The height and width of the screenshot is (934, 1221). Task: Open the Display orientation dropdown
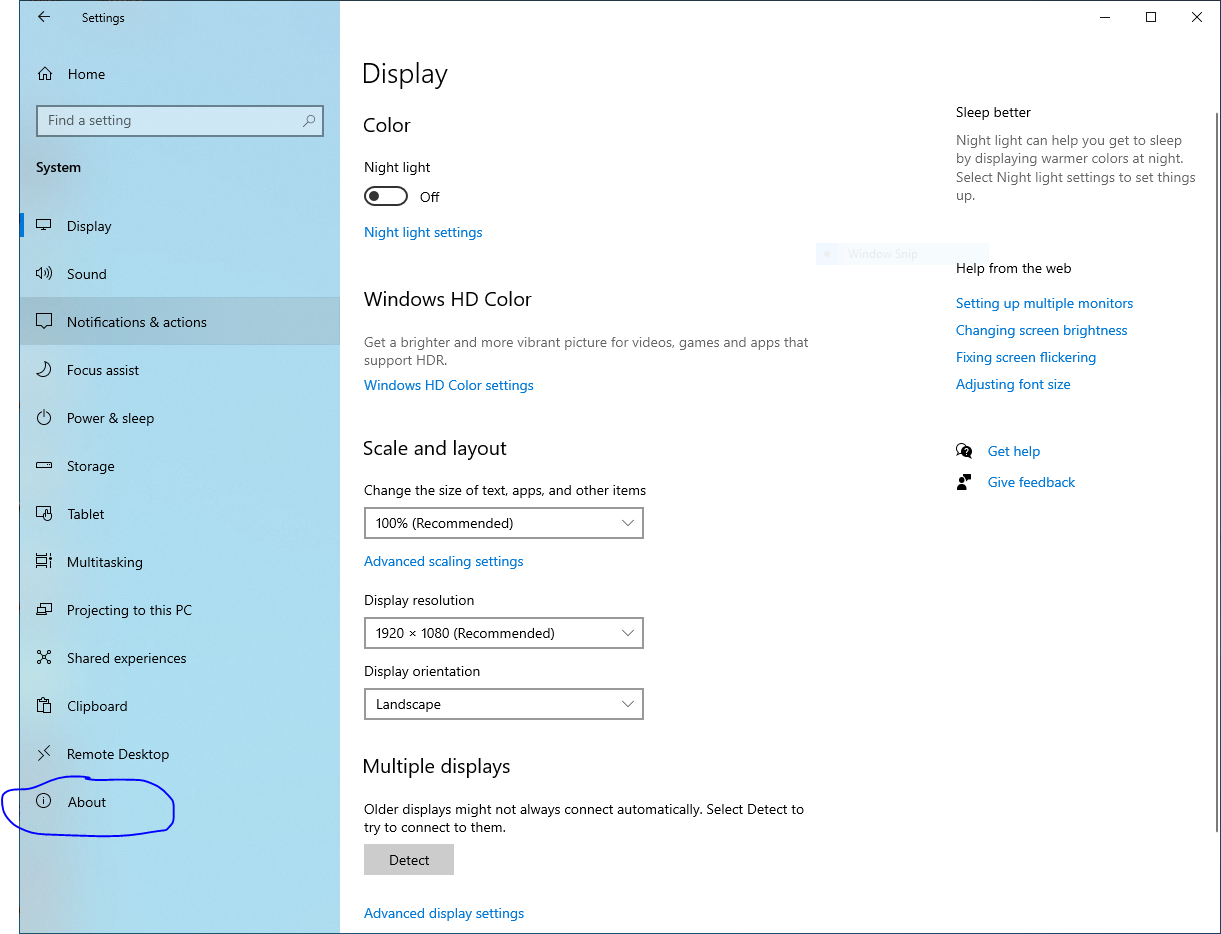click(x=504, y=704)
